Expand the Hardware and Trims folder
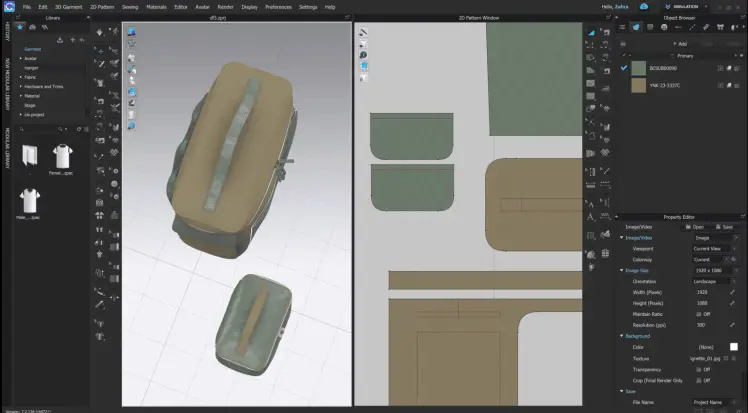This screenshot has width=748, height=413. [x=21, y=87]
